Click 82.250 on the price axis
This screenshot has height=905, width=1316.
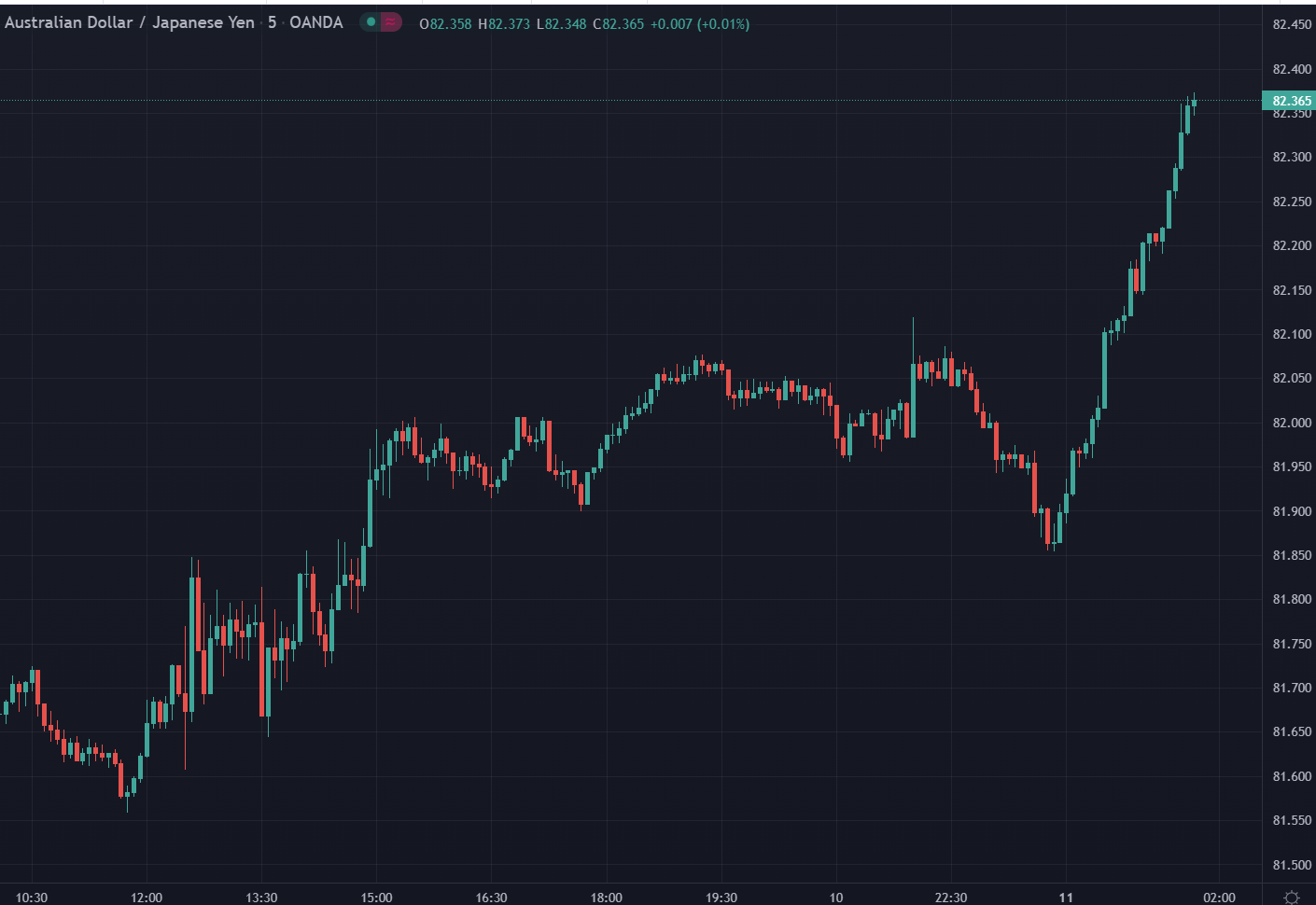click(x=1292, y=202)
